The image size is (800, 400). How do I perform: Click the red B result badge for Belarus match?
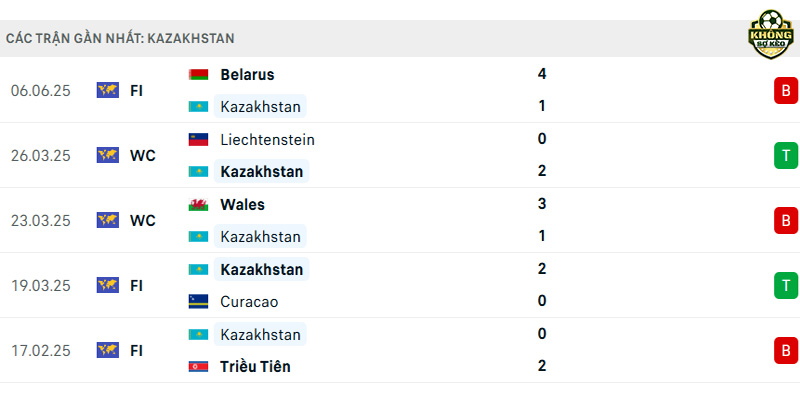[786, 91]
